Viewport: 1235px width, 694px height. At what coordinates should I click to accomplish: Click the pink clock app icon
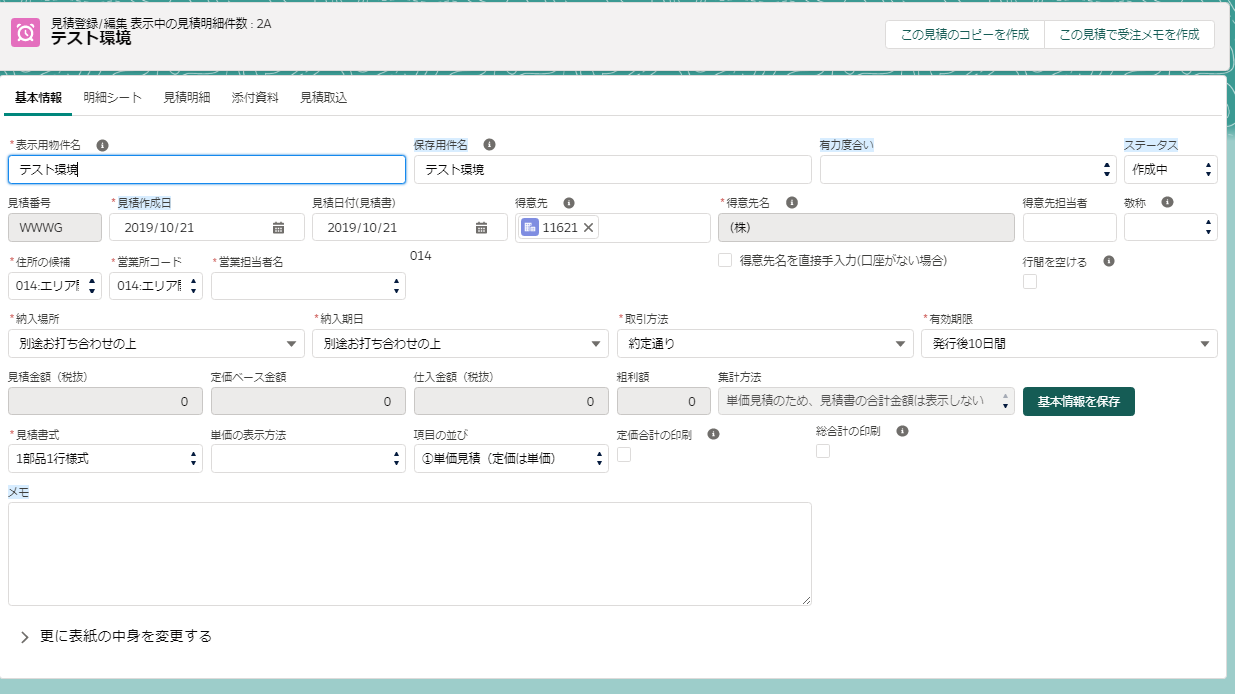pyautogui.click(x=26, y=33)
